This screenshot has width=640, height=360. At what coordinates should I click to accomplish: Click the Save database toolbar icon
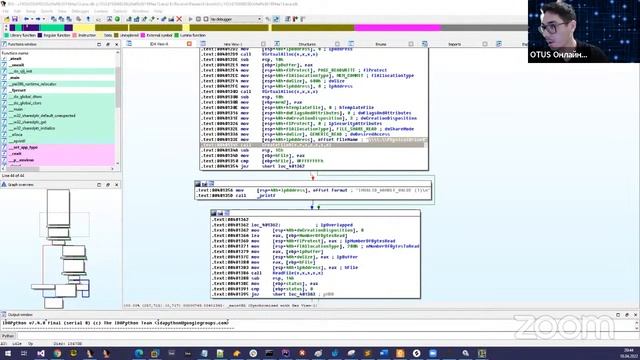(15, 19)
